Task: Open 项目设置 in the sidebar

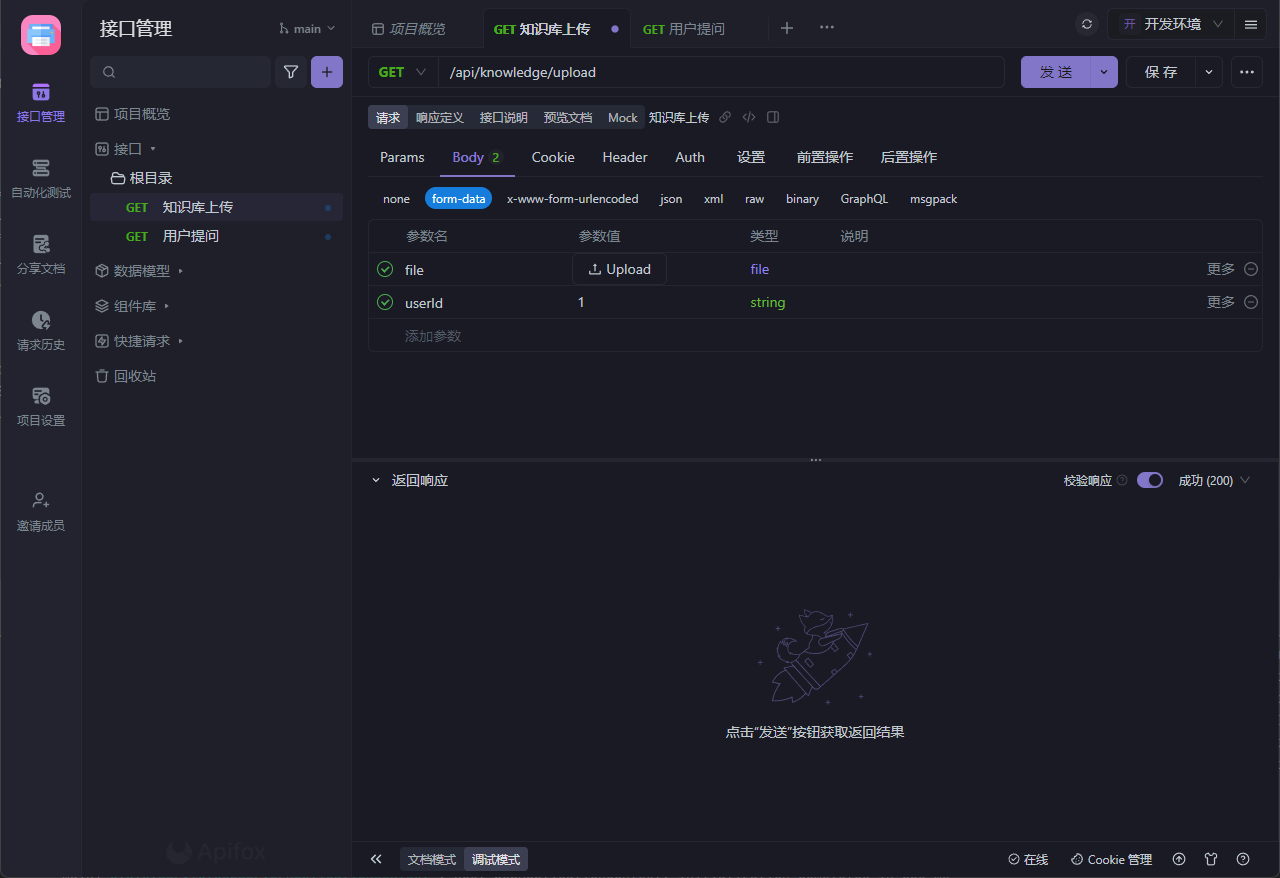Action: coord(41,406)
